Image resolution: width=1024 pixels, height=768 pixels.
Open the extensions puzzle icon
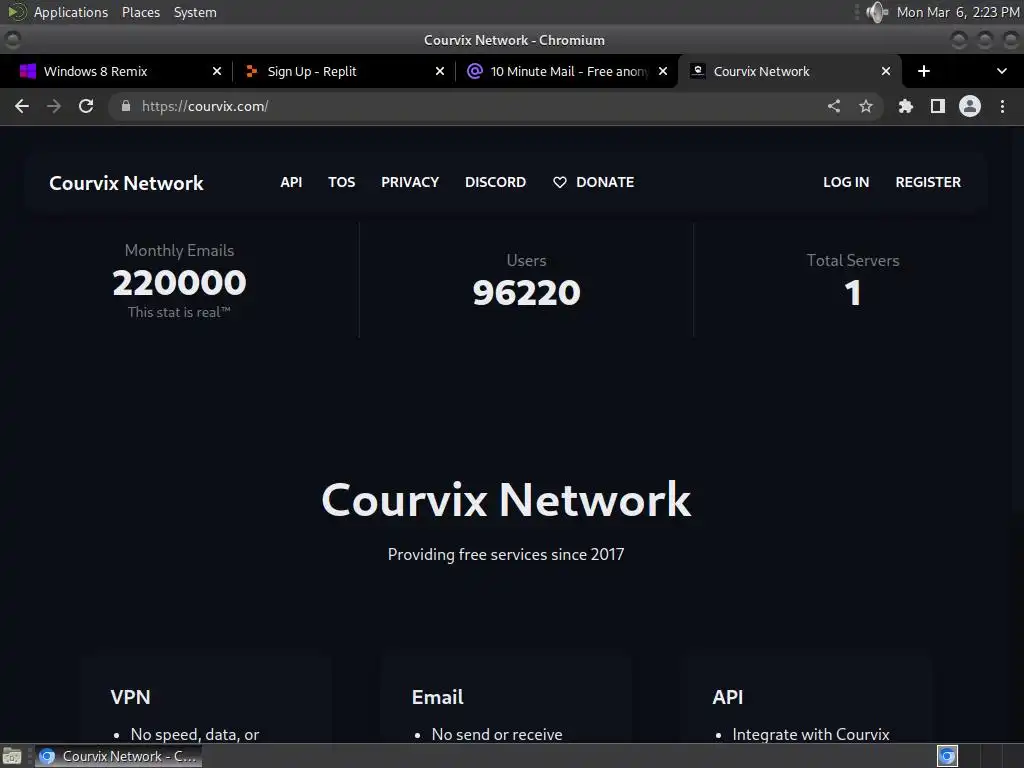coord(905,106)
